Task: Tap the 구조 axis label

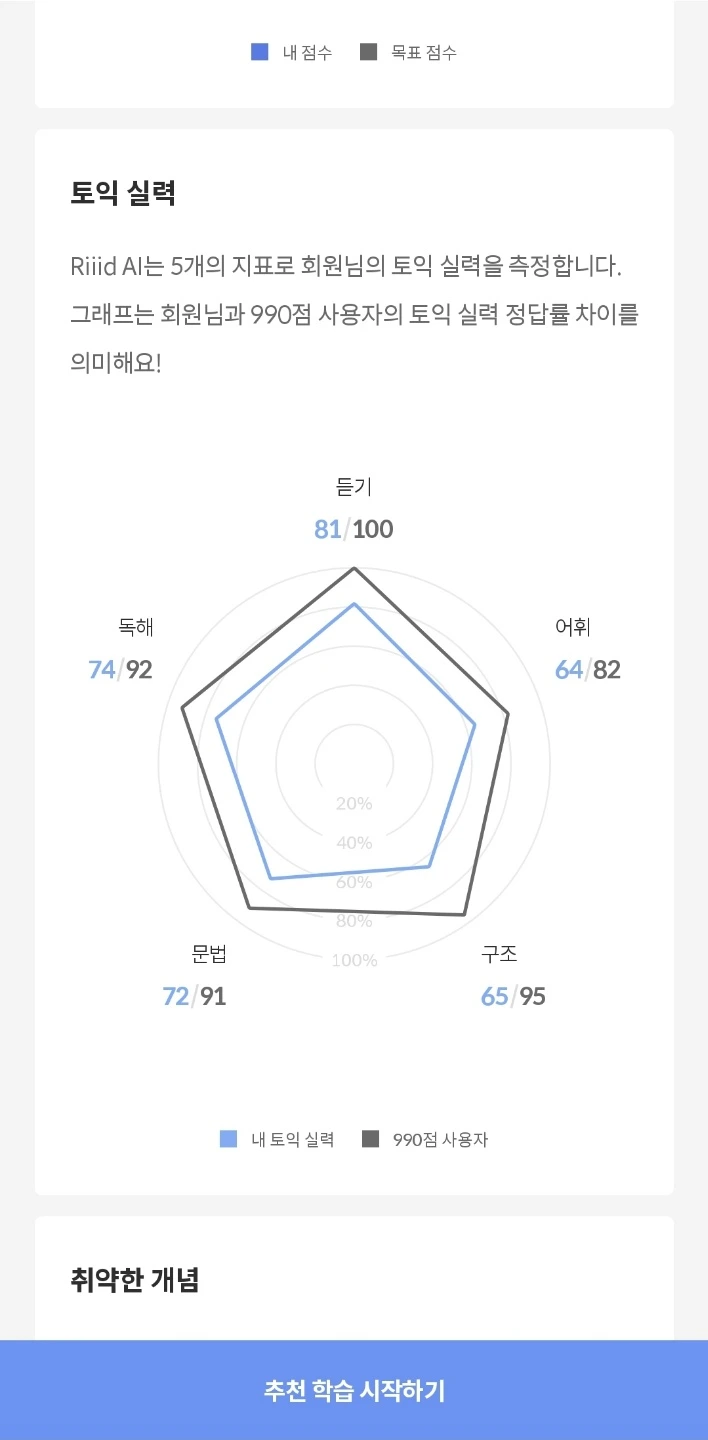Action: [x=499, y=954]
